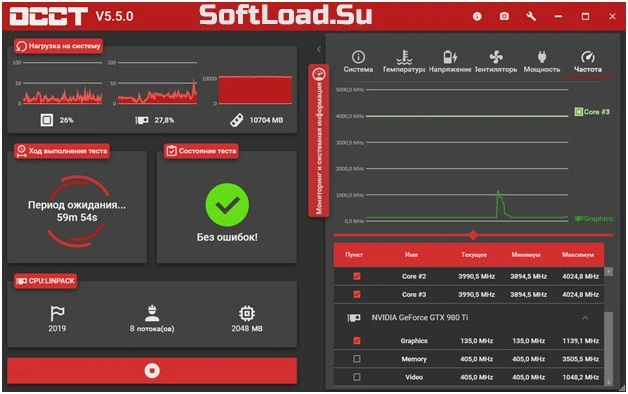Viewport: 628px width, 394px height.
Task: Take a screenshot with the camera icon
Action: (504, 16)
